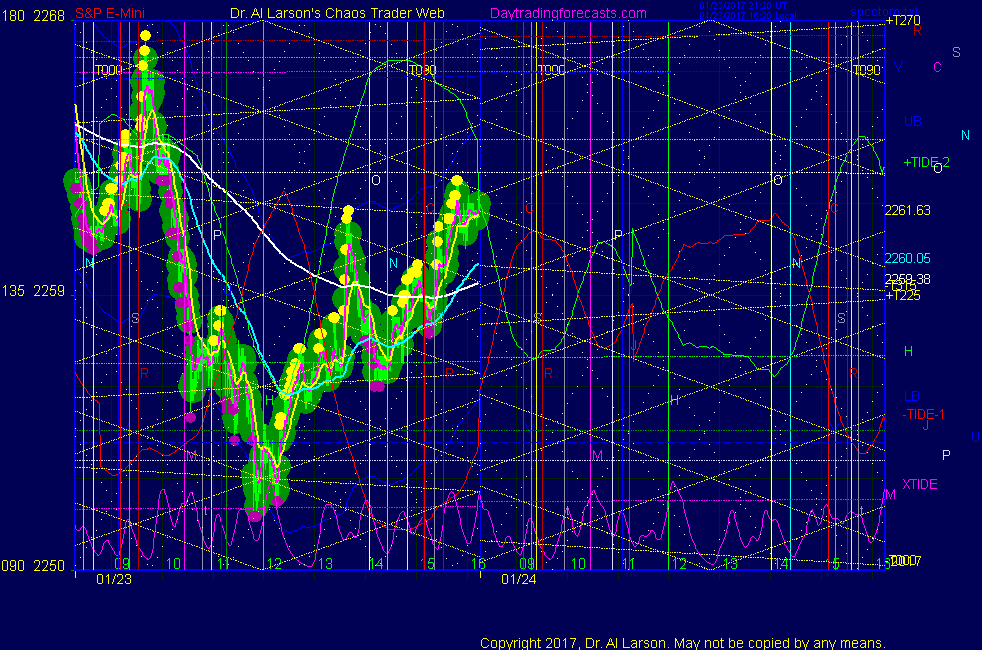Click hour "12" of the 01/23 session
Viewport: 982px width, 650px height.
click(x=274, y=564)
